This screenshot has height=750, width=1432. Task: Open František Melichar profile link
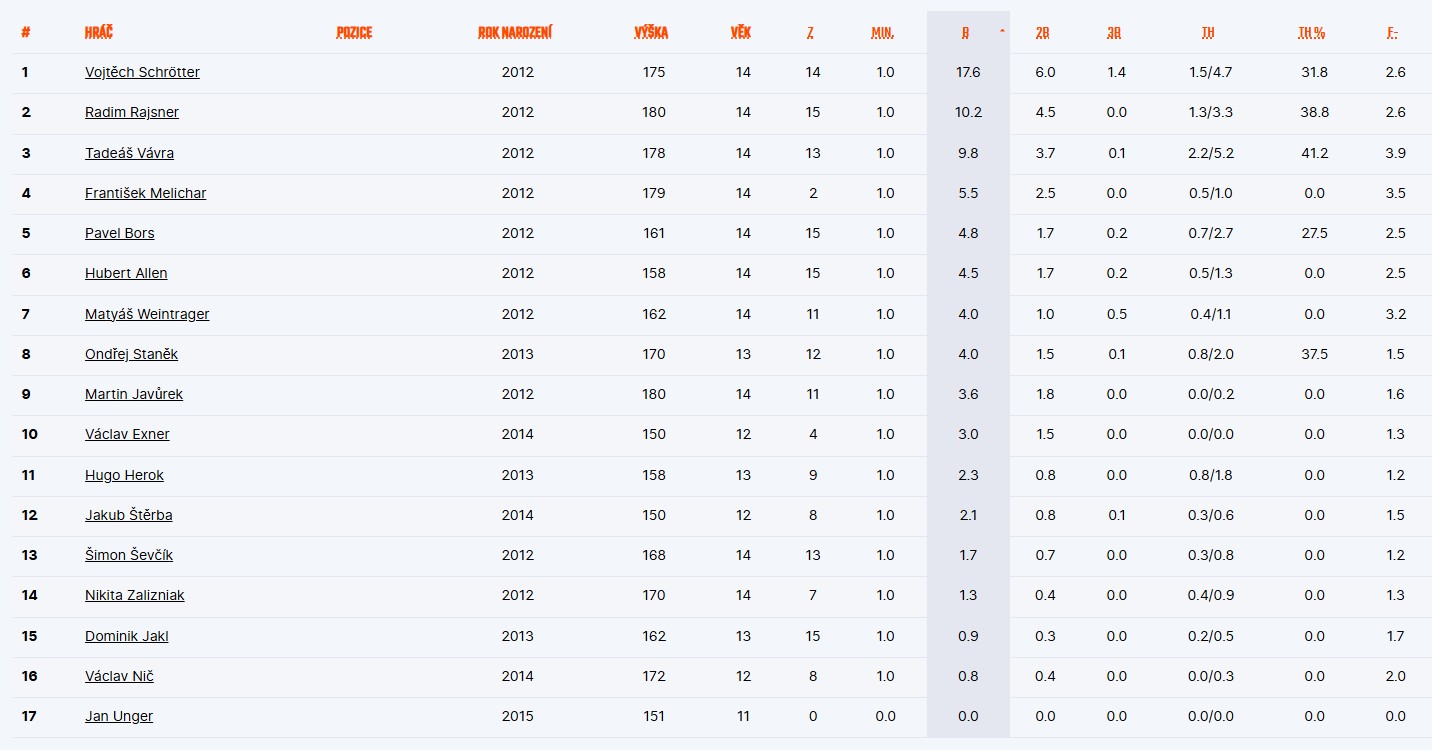(145, 193)
